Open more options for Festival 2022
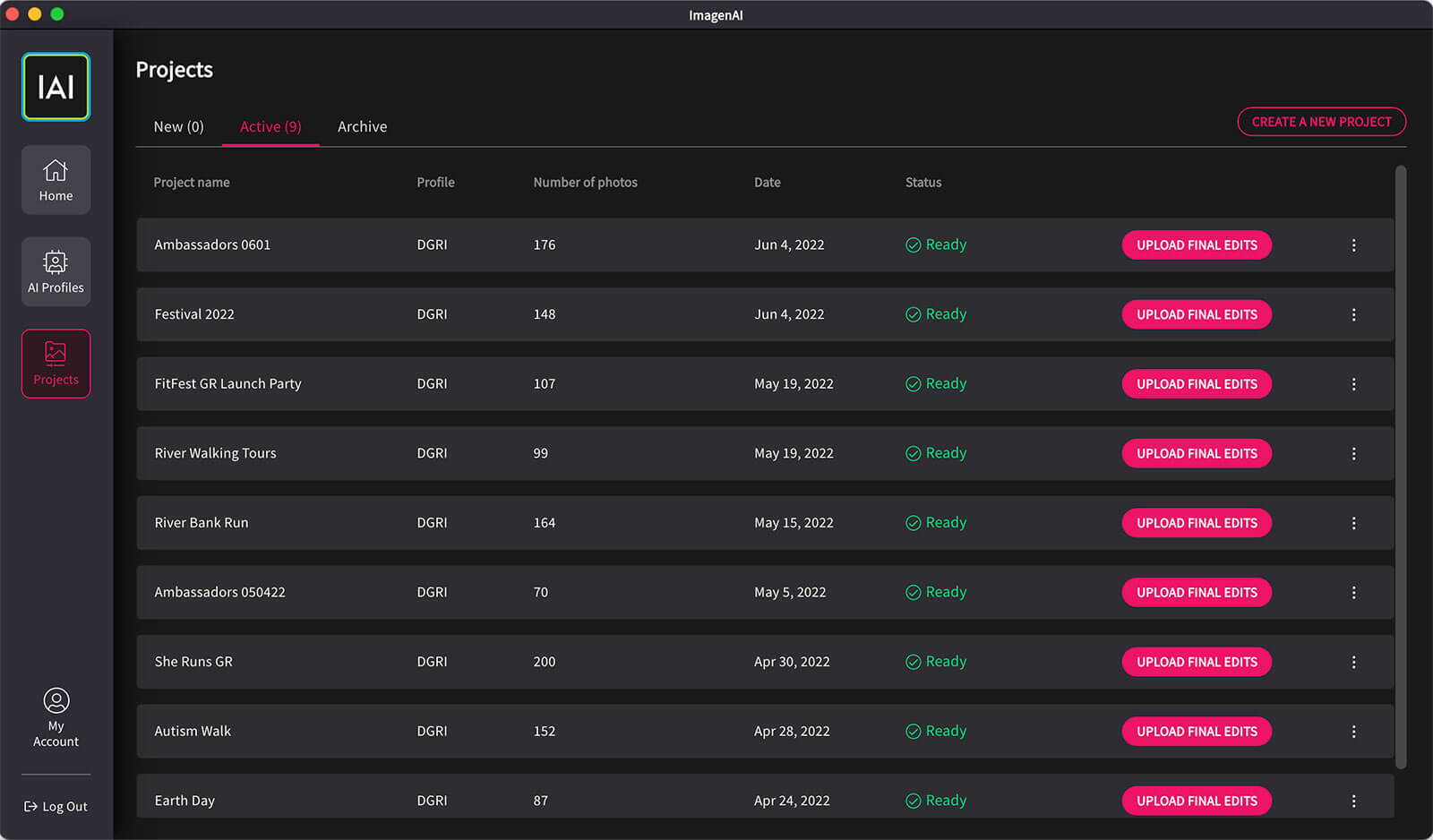1433x840 pixels. (x=1353, y=314)
